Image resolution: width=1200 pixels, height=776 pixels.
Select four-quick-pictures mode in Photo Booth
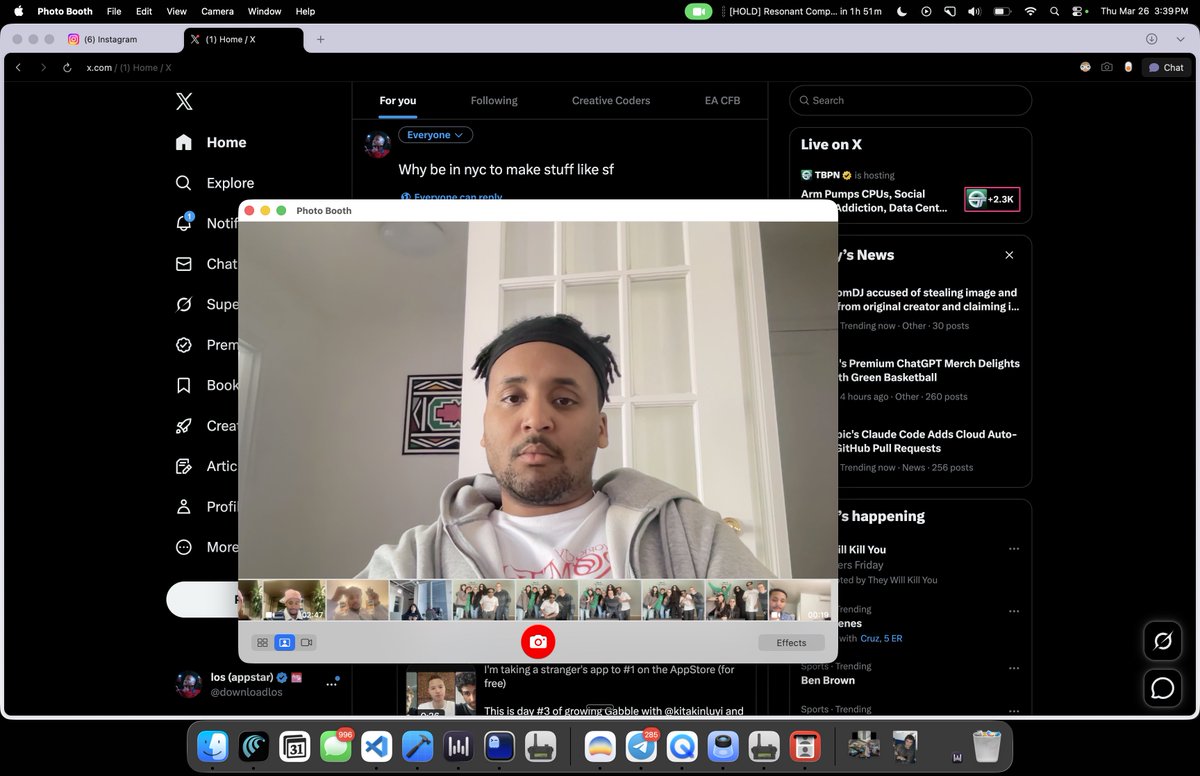point(262,643)
